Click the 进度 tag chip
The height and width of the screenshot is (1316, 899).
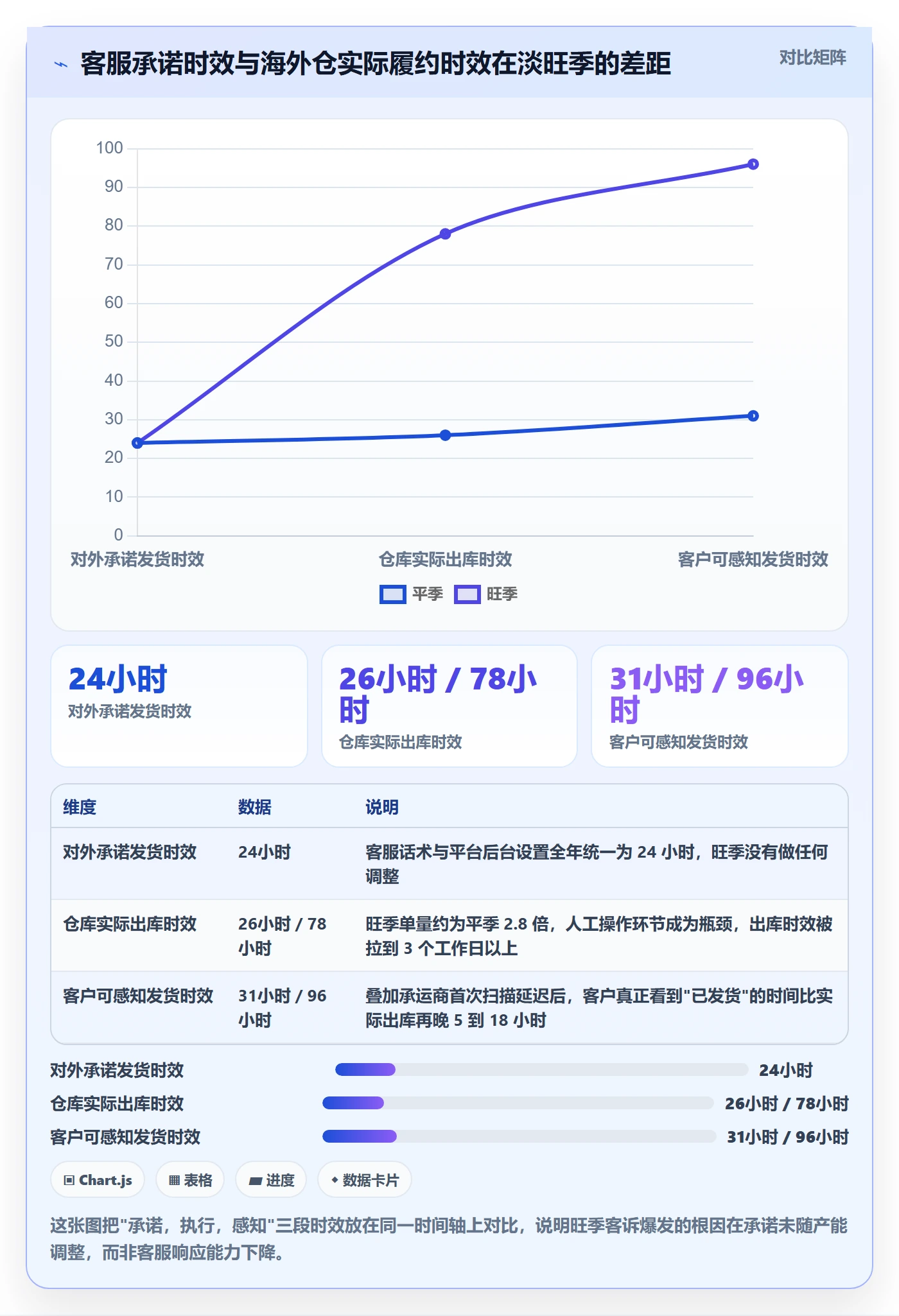271,1180
